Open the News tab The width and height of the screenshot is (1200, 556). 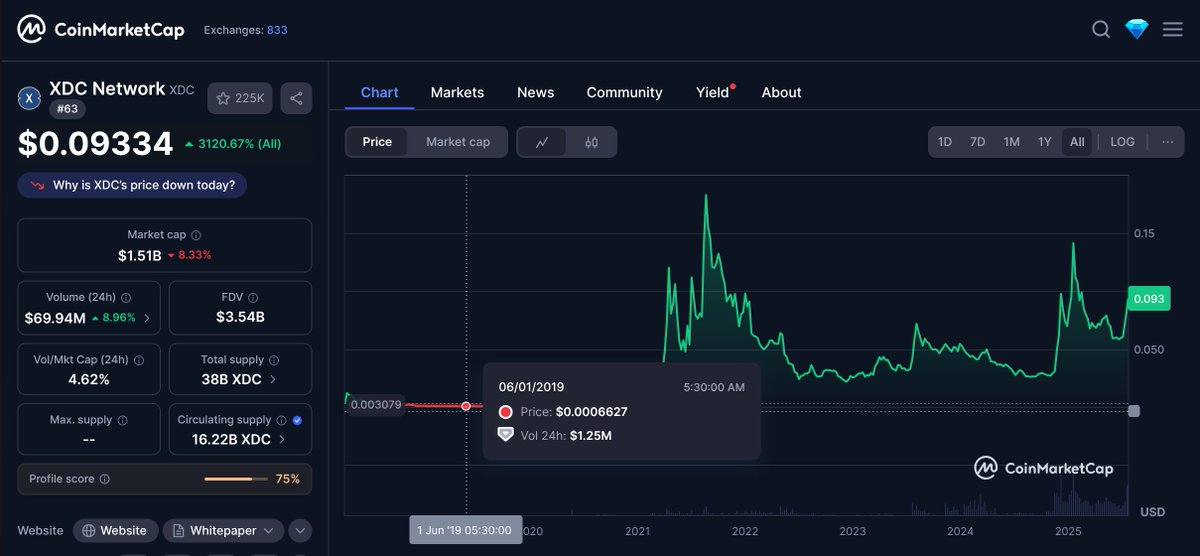tap(535, 92)
